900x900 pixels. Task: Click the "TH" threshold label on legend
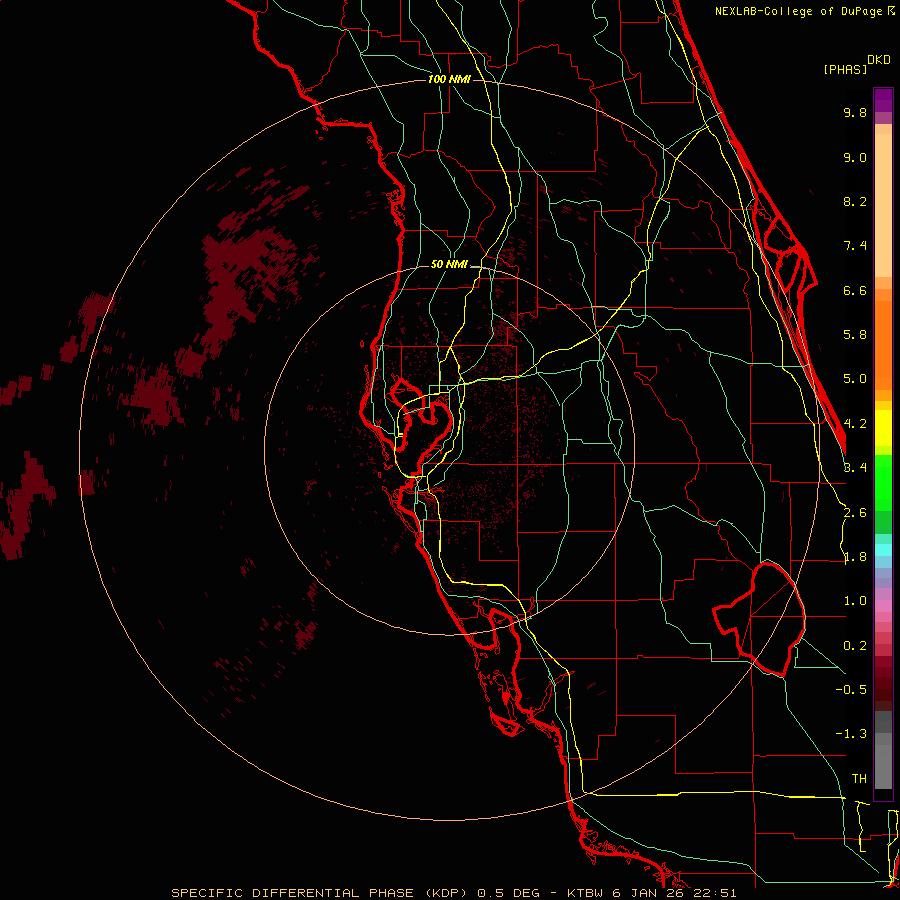tap(859, 779)
